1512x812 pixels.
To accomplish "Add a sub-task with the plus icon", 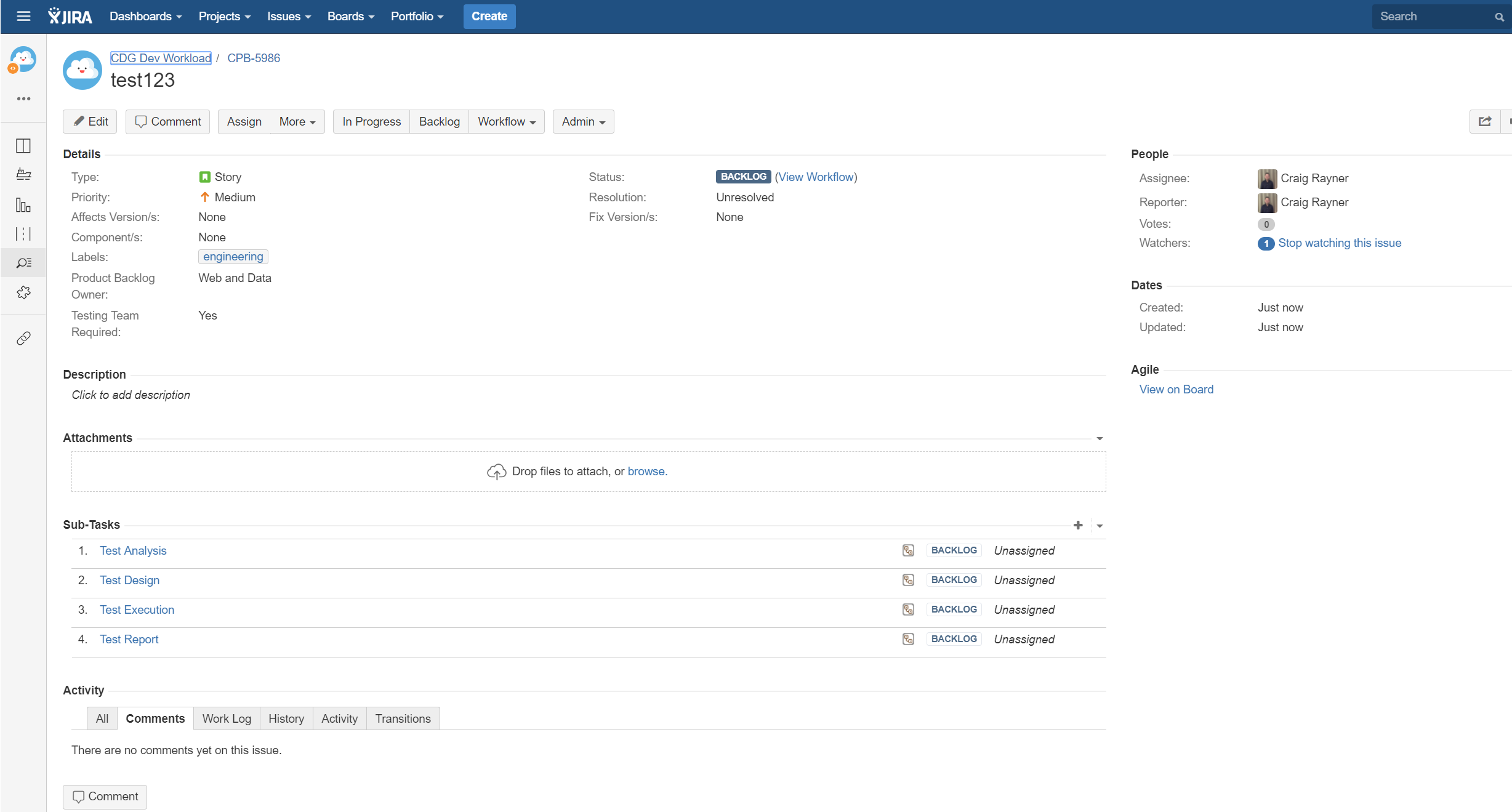I will coord(1077,525).
